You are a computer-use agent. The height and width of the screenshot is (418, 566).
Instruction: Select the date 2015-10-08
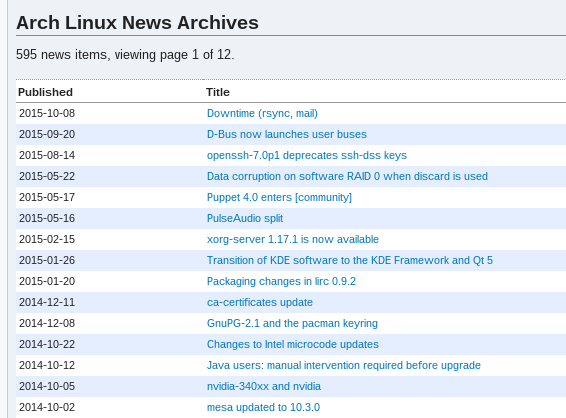click(47, 113)
